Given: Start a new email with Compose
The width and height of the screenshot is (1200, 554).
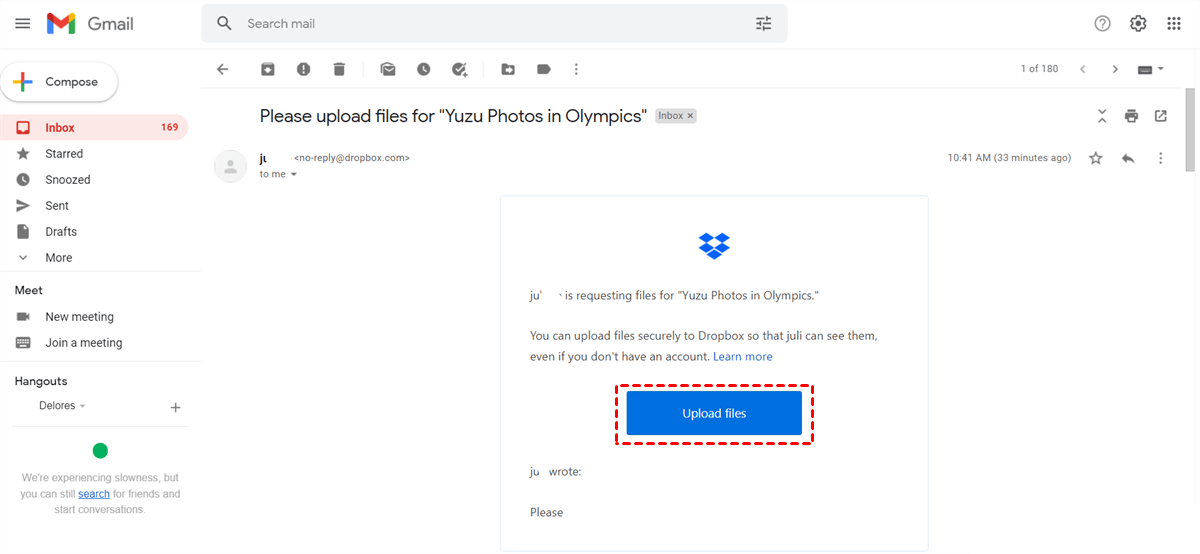Looking at the screenshot, I should (59, 82).
